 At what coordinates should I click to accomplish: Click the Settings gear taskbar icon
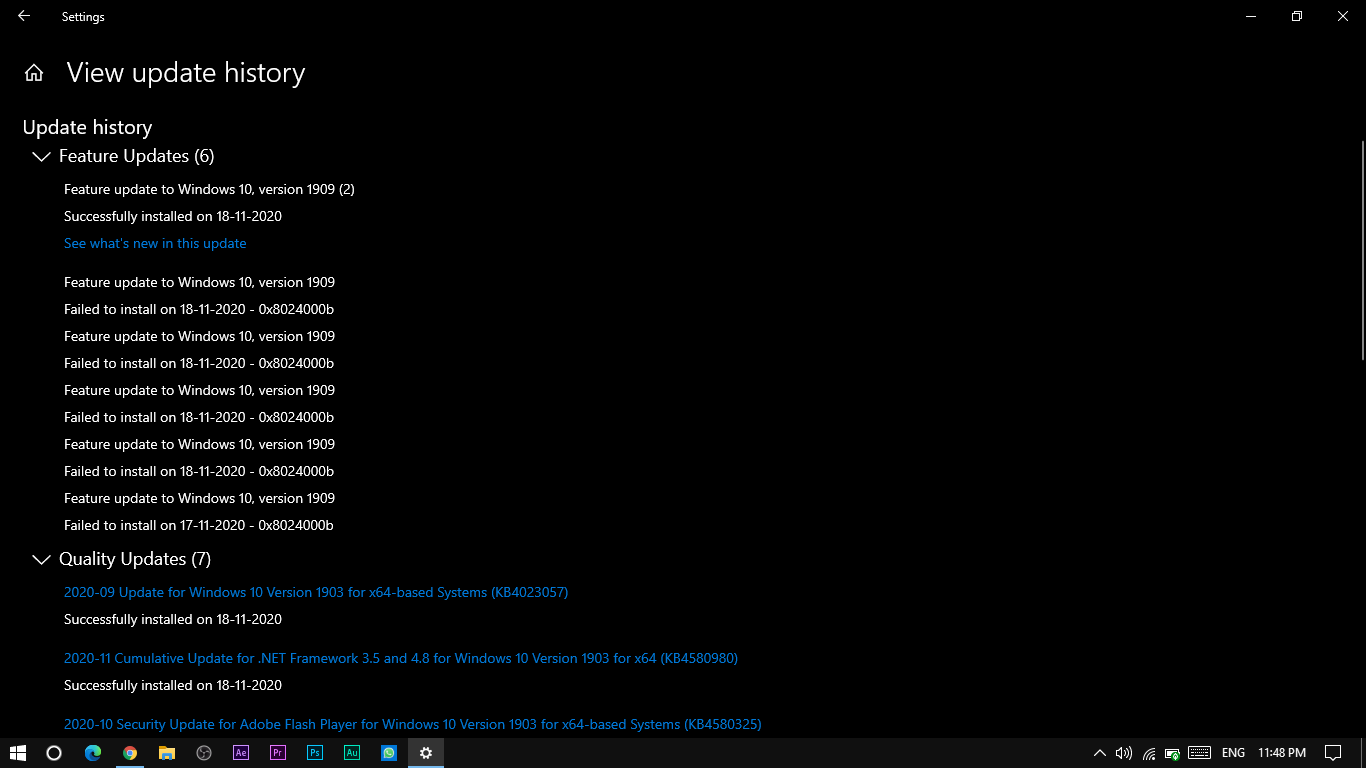[x=426, y=753]
